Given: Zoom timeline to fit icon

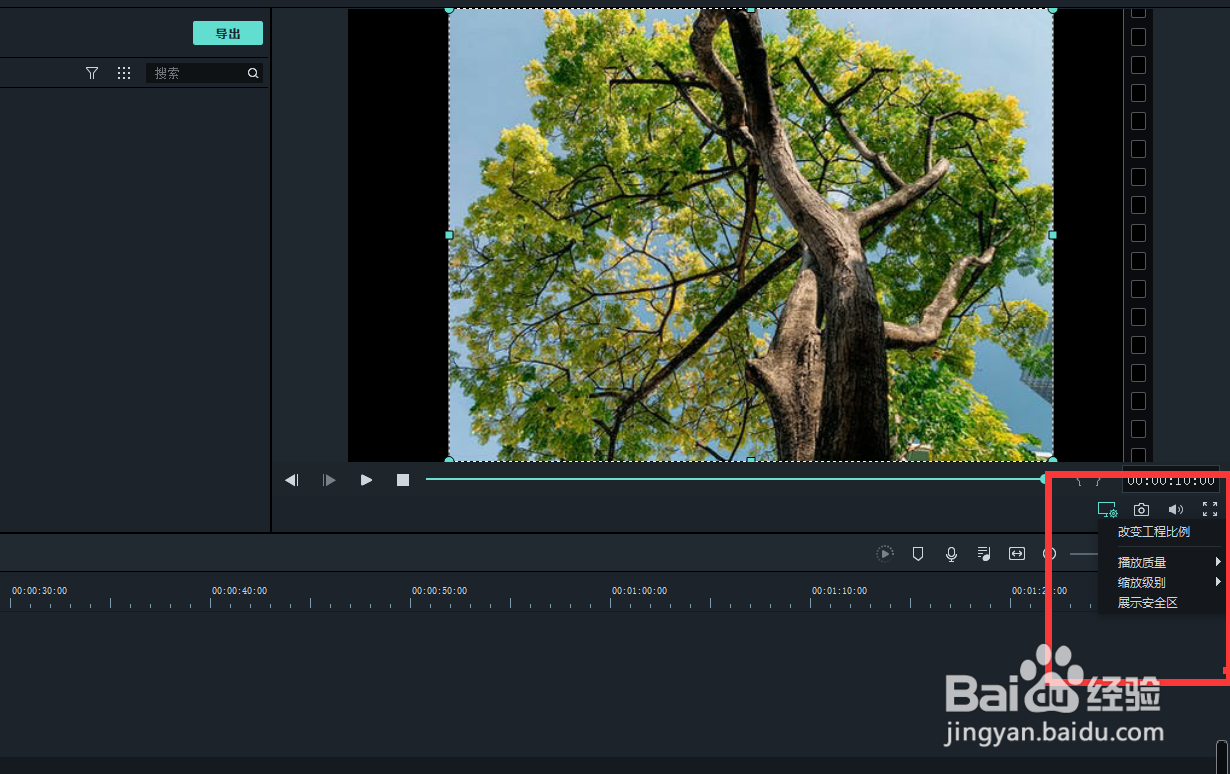Looking at the screenshot, I should click(1017, 554).
